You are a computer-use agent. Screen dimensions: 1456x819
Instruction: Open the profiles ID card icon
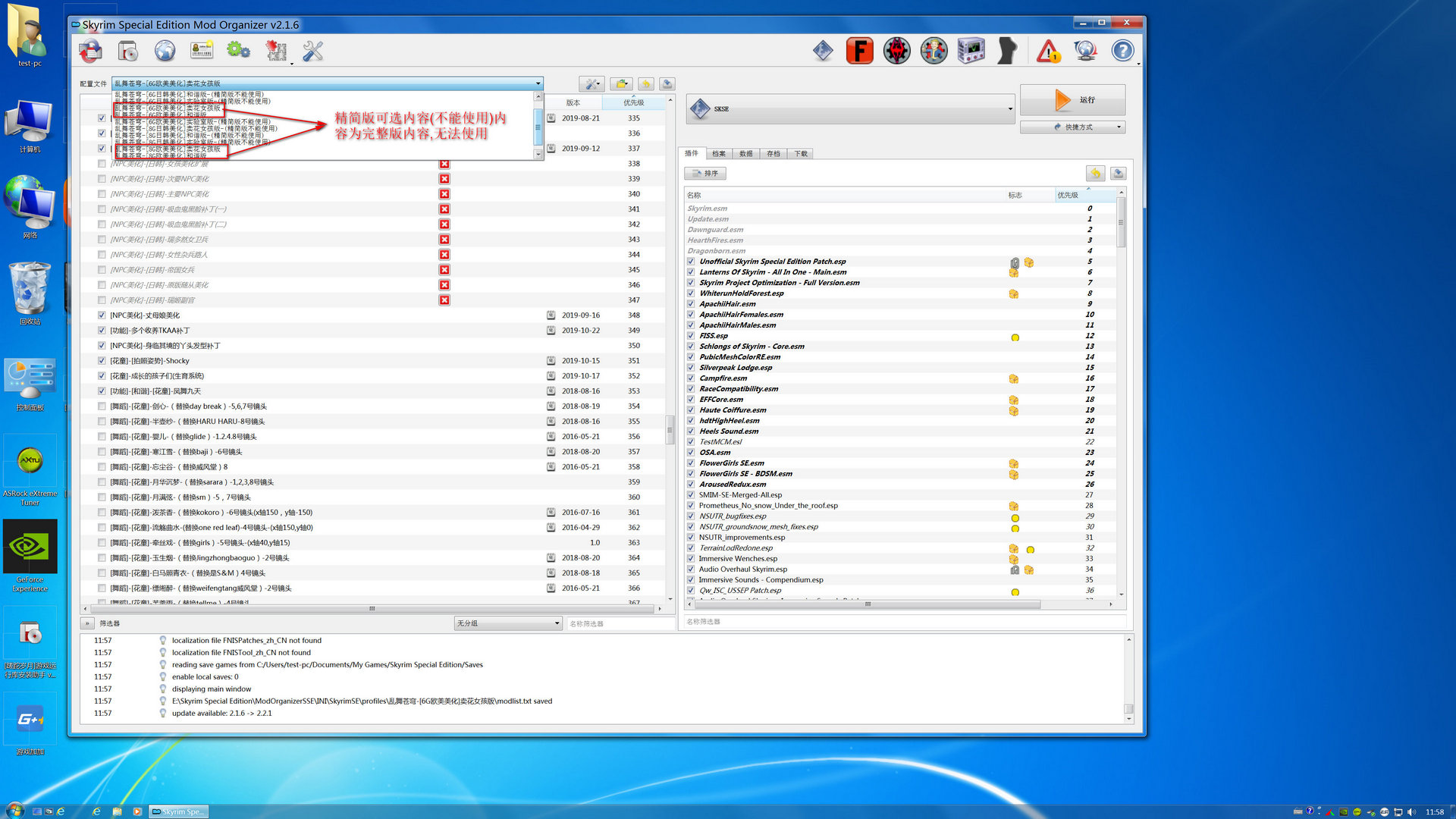pyautogui.click(x=202, y=51)
